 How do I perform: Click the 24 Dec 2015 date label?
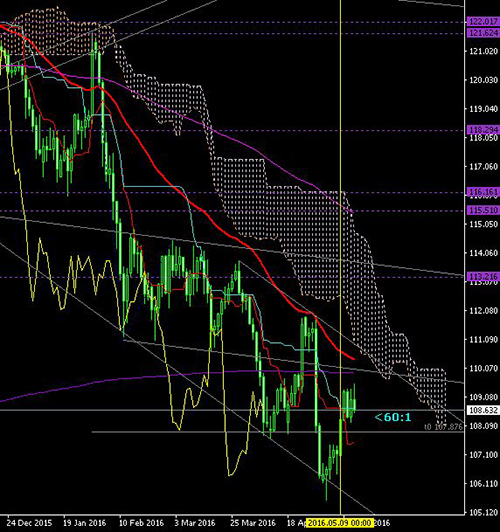click(30, 523)
